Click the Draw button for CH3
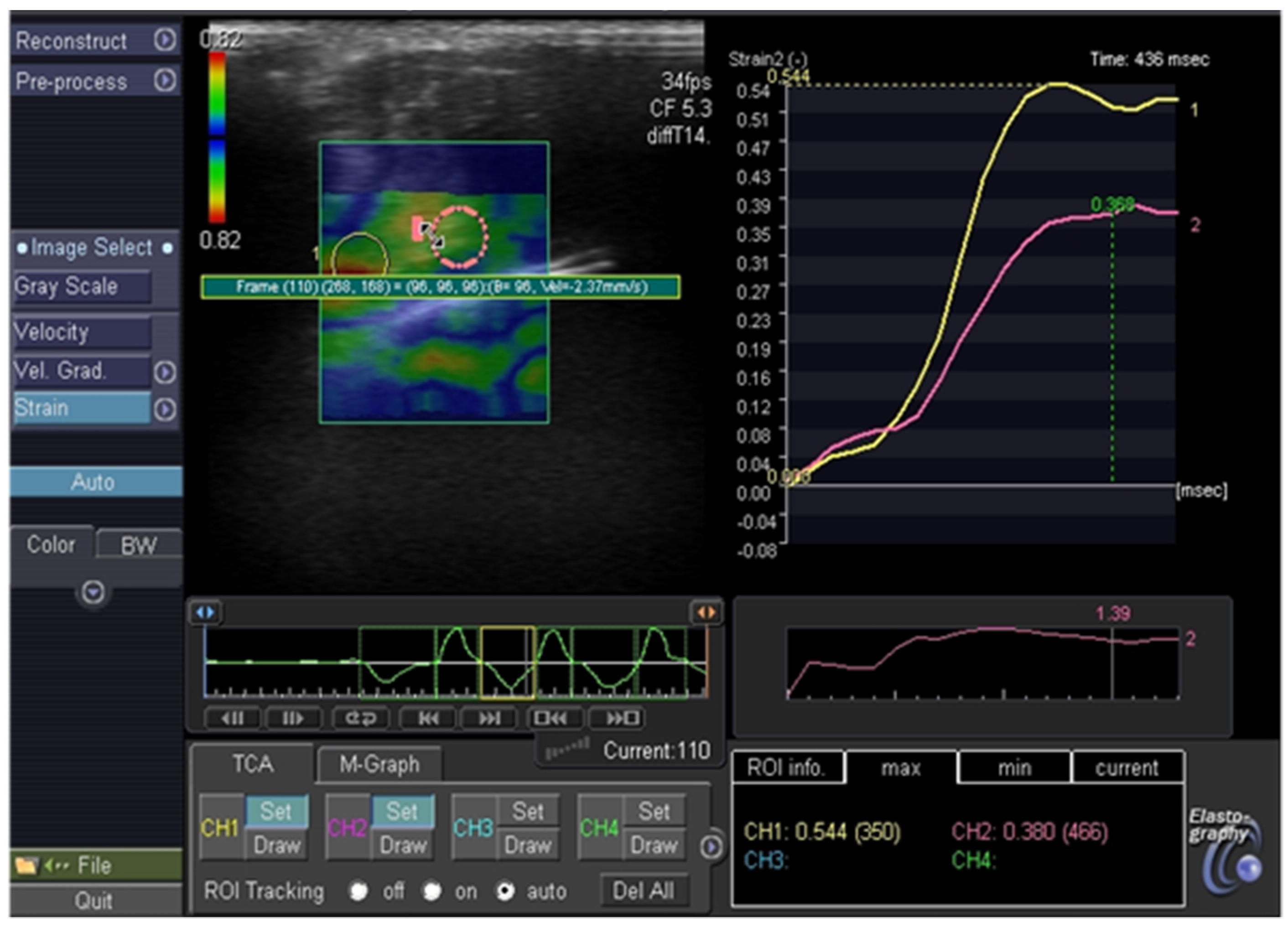This screenshot has height=927, width=1288. tap(529, 845)
